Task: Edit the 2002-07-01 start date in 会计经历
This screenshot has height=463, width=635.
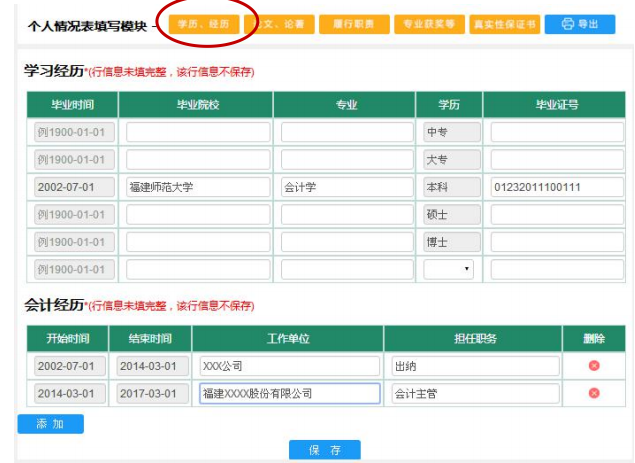Action: [x=70, y=366]
